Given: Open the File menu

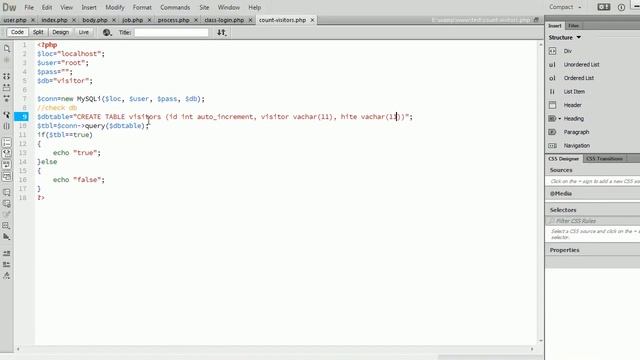Looking at the screenshot, I should 29,7.
